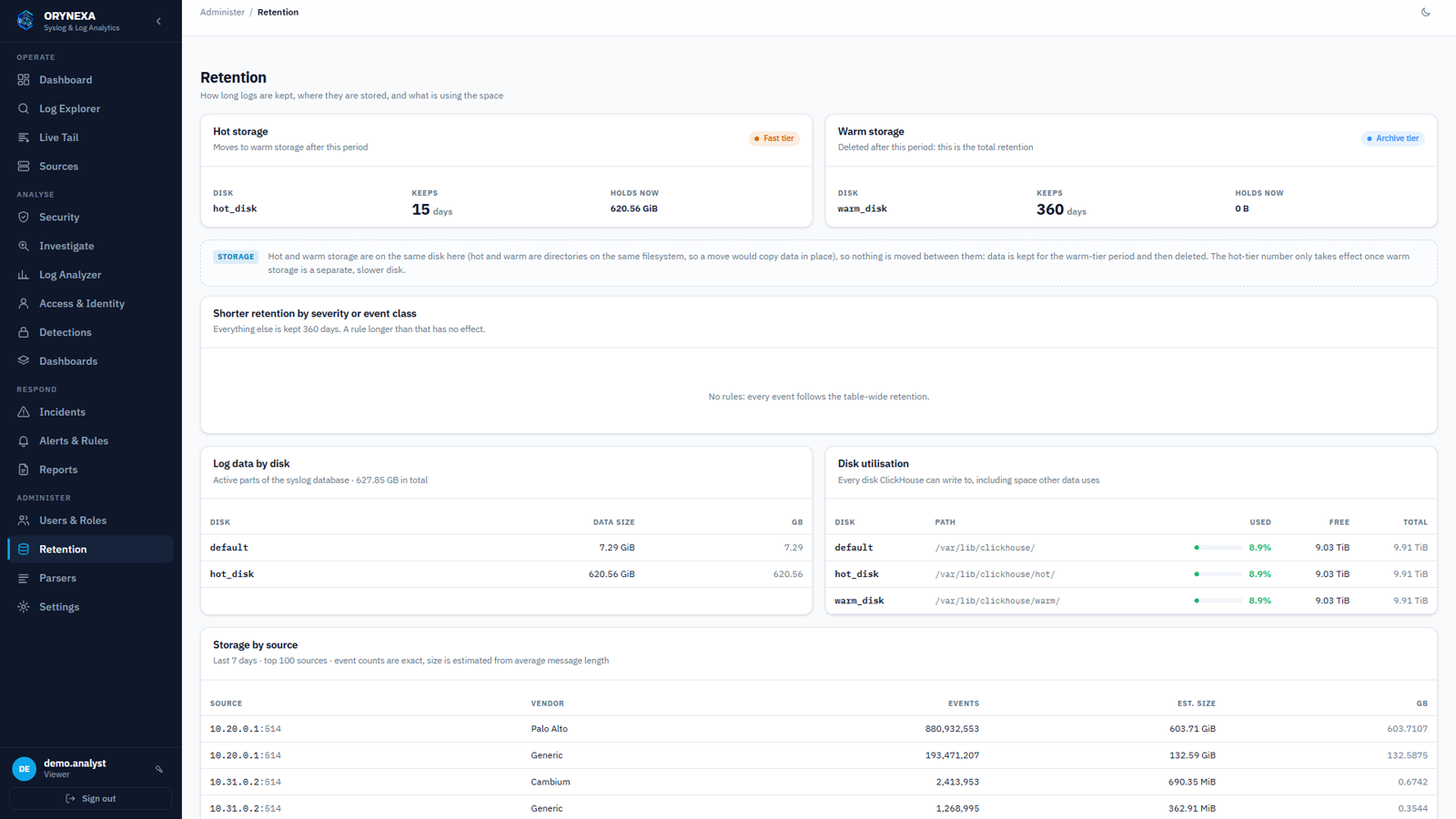Click the Administer breadcrumb link
This screenshot has height=819, width=1456.
(222, 13)
